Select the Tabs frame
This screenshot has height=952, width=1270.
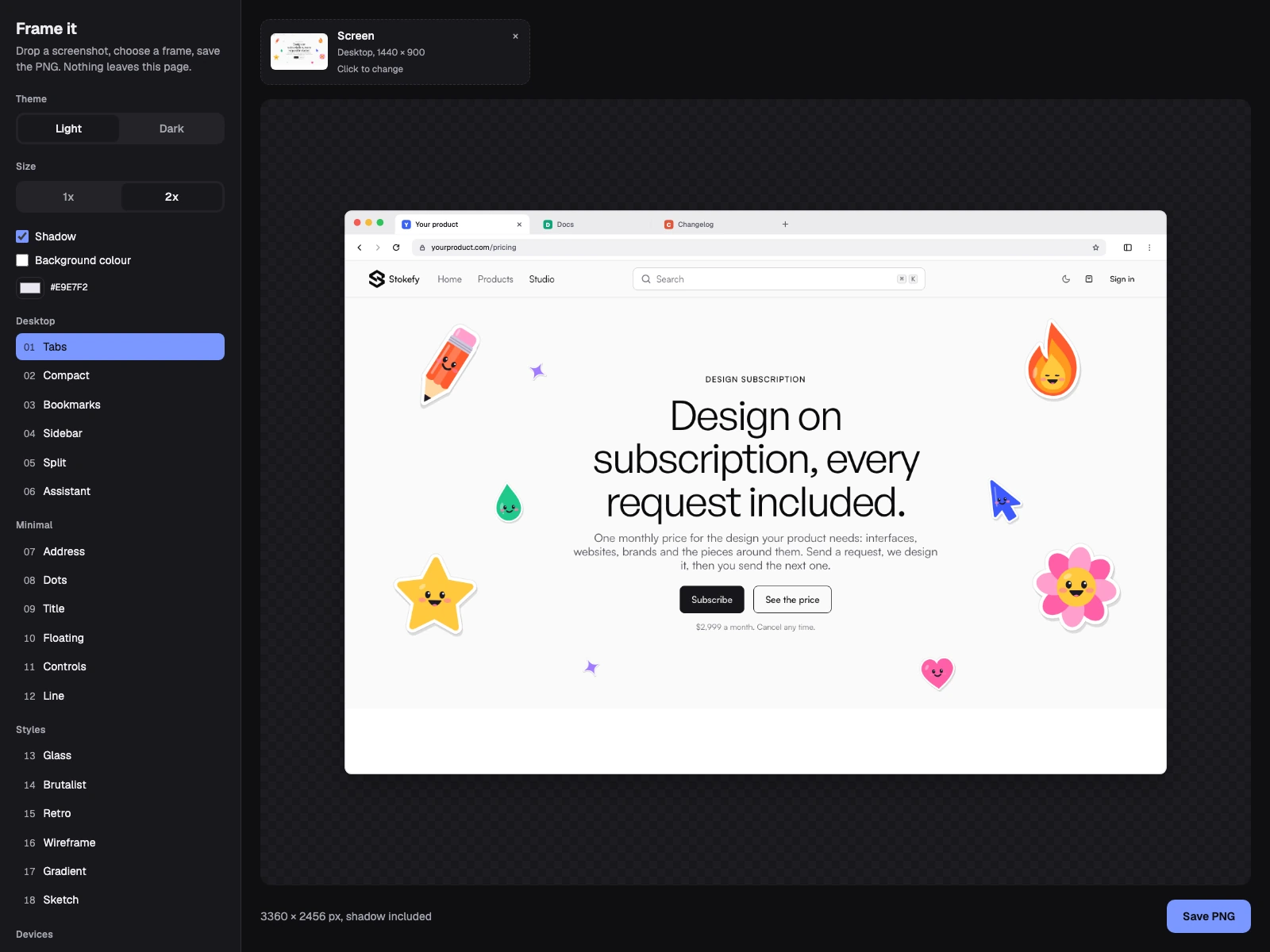120,347
